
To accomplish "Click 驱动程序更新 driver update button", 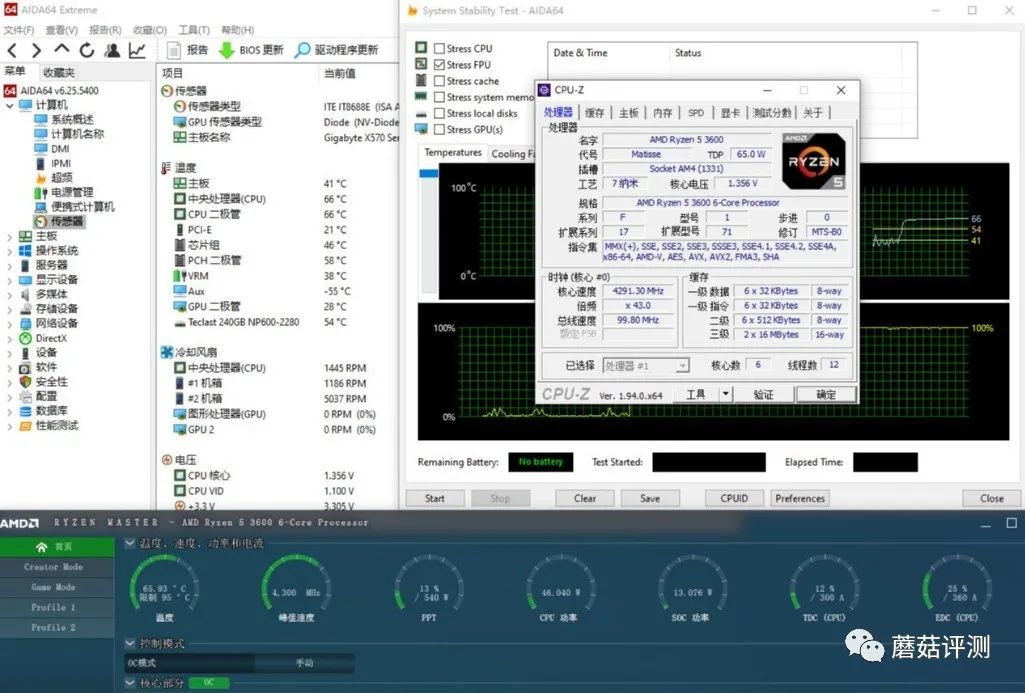I will click(337, 50).
